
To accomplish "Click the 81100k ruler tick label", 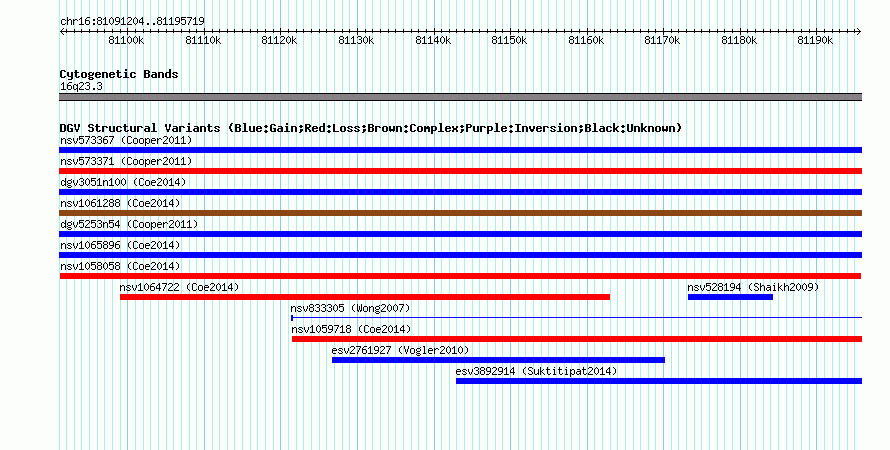I will 126,40.
